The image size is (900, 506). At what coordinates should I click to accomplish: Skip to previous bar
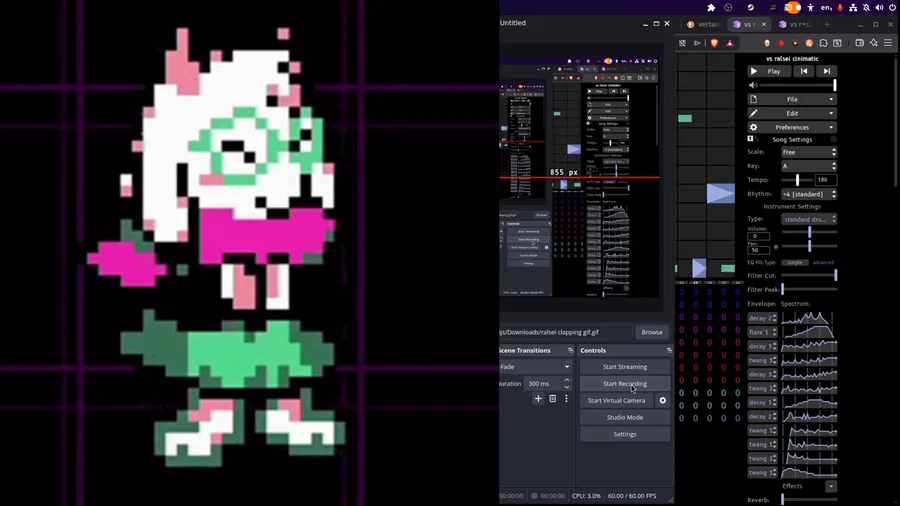point(804,71)
